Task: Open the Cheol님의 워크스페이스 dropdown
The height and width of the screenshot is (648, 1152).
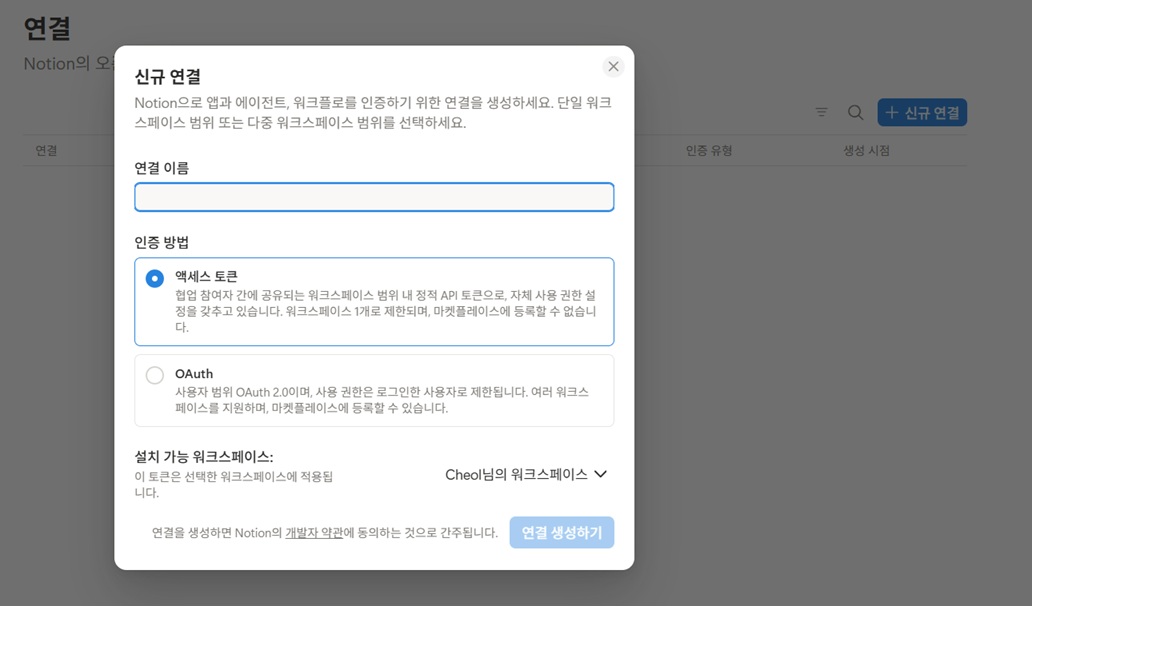Action: [x=526, y=475]
